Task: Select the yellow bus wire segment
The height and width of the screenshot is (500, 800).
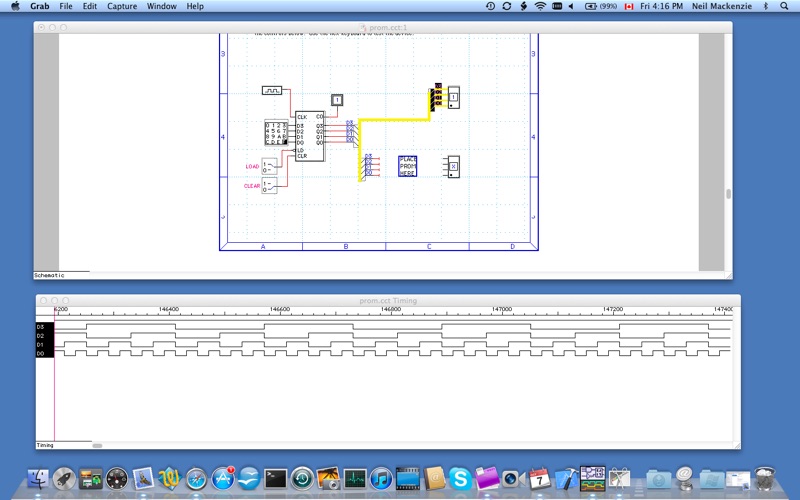Action: [394, 120]
